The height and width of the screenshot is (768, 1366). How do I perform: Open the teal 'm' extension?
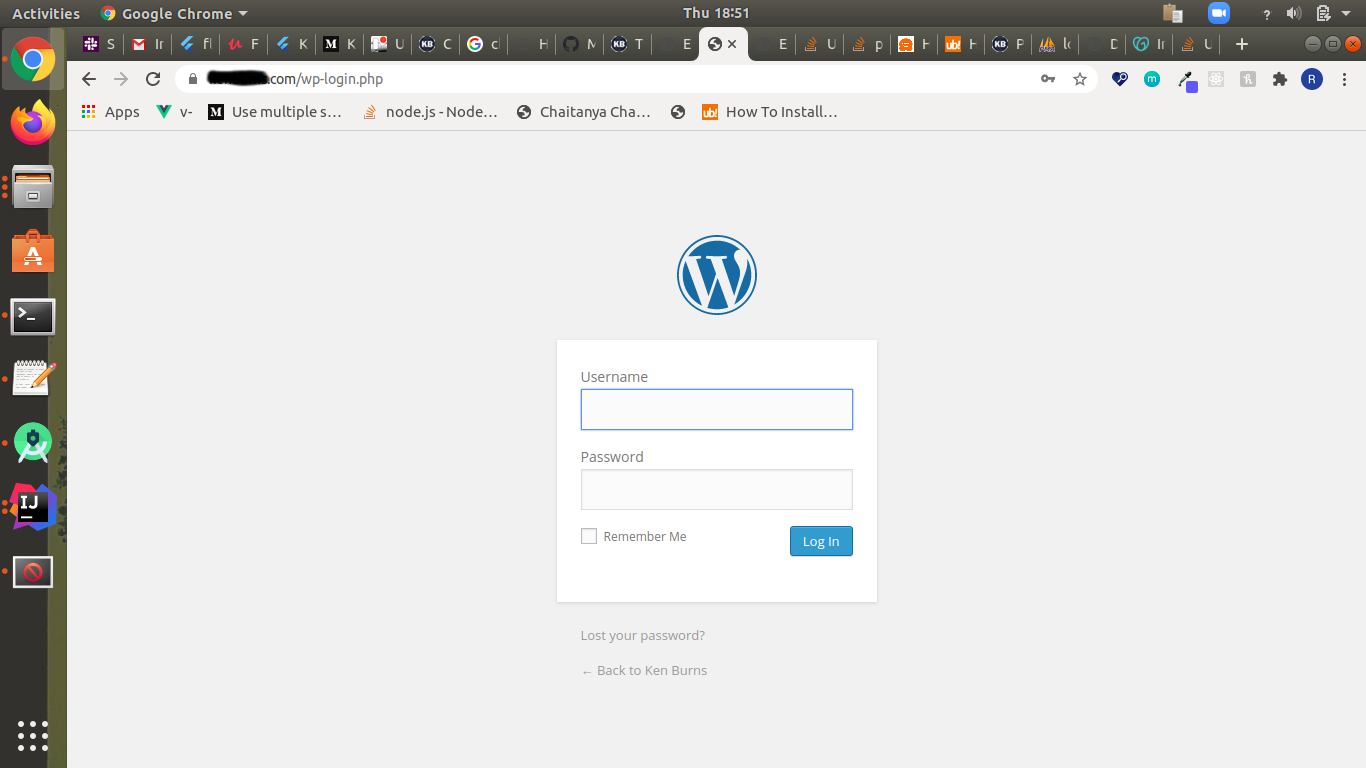coord(1152,79)
